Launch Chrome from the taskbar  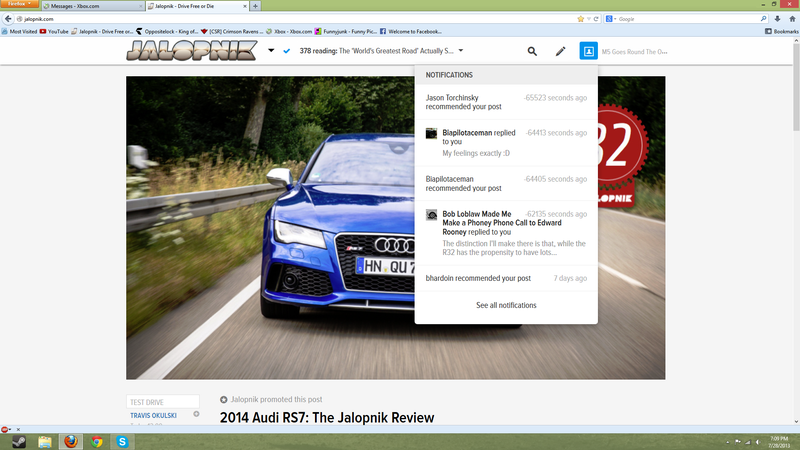click(x=96, y=442)
